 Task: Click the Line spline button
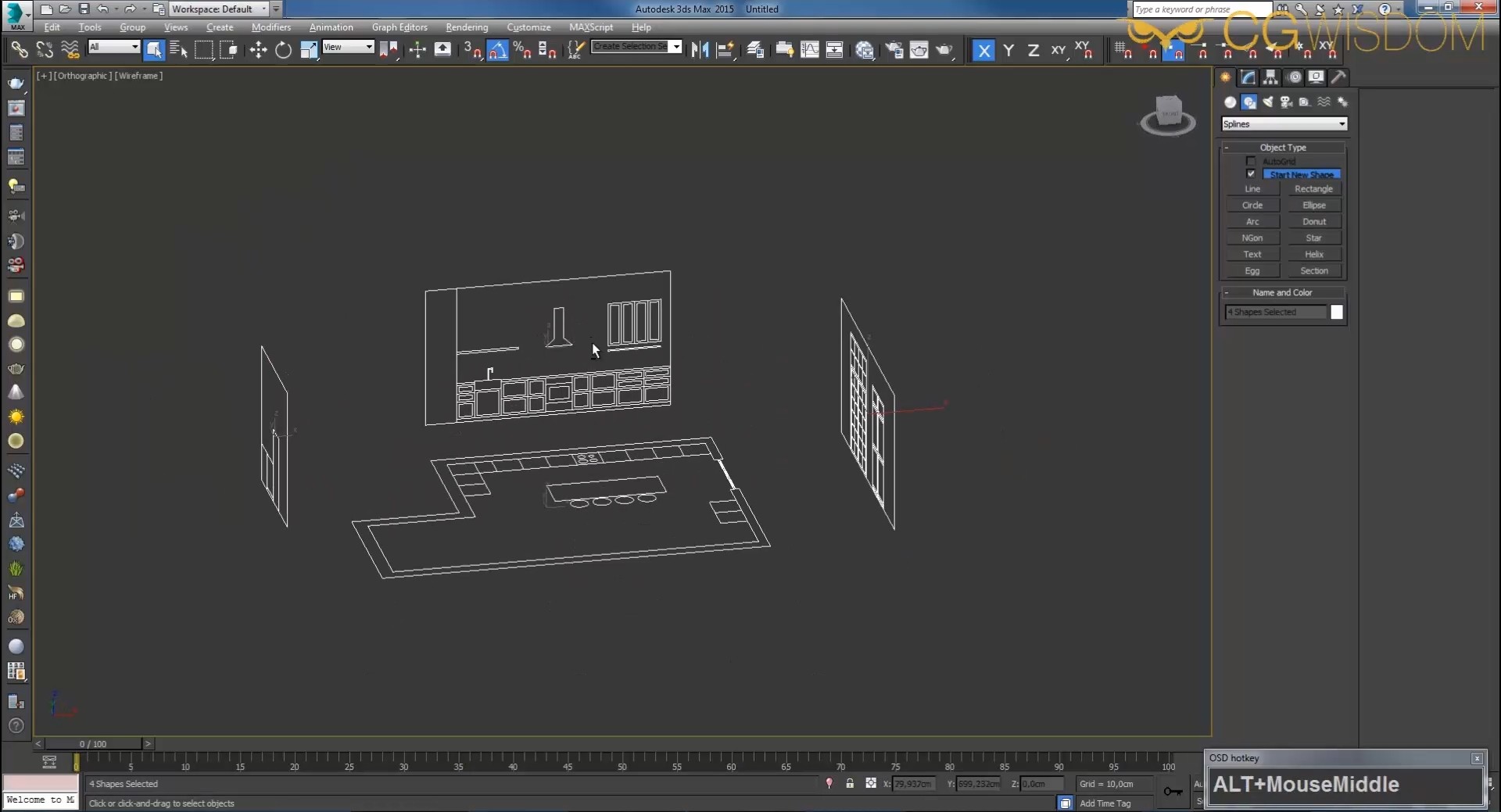[1252, 188]
